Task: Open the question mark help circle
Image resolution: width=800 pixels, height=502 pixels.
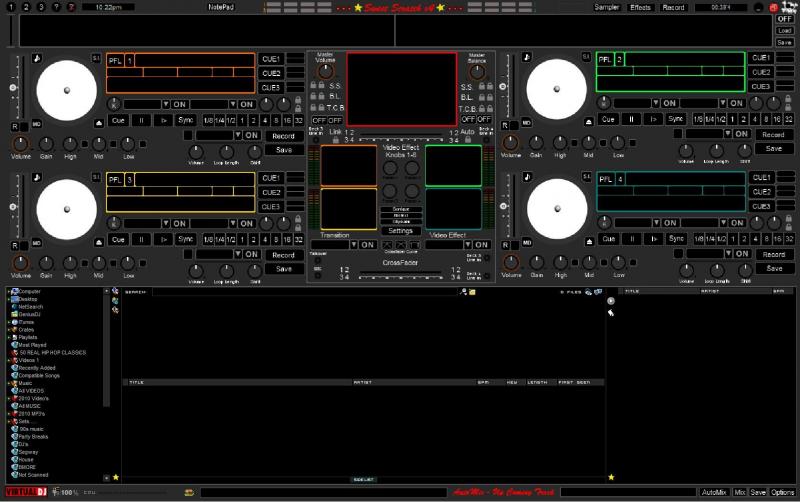Action: pyautogui.click(x=56, y=7)
